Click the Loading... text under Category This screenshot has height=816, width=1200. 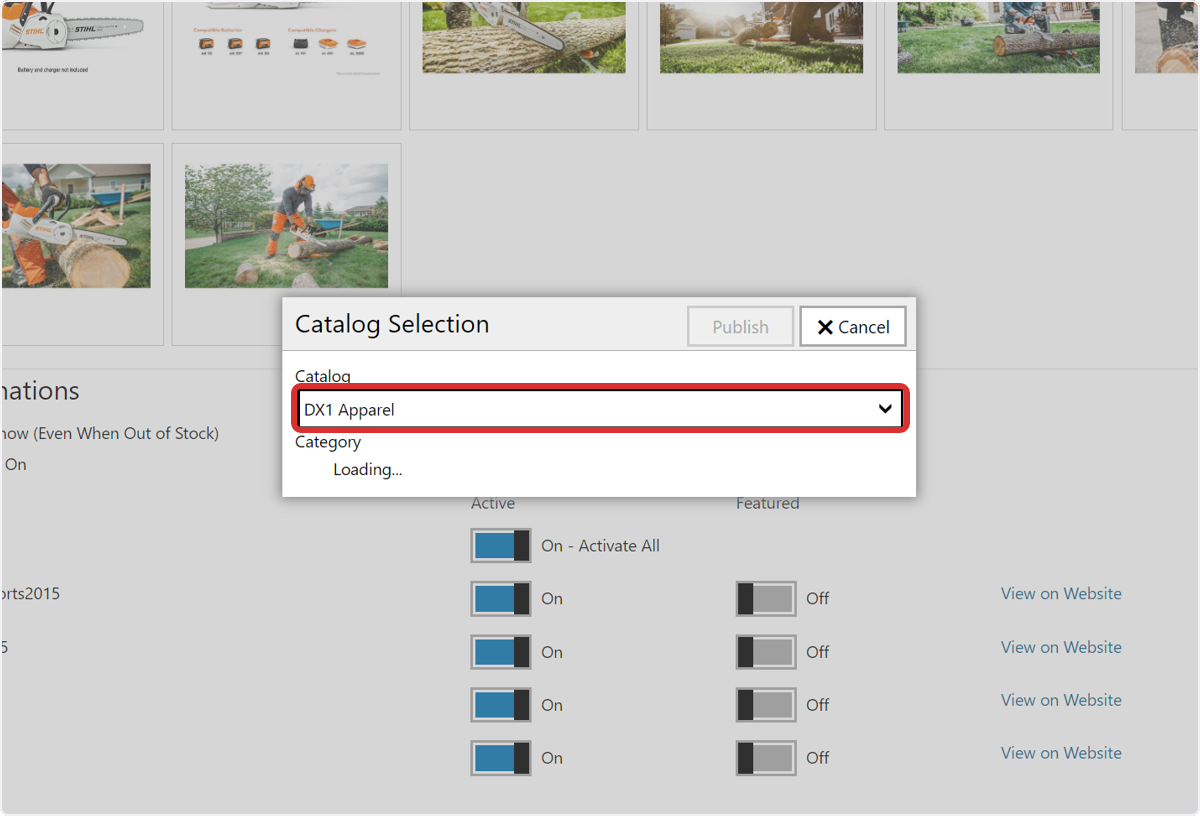point(368,469)
